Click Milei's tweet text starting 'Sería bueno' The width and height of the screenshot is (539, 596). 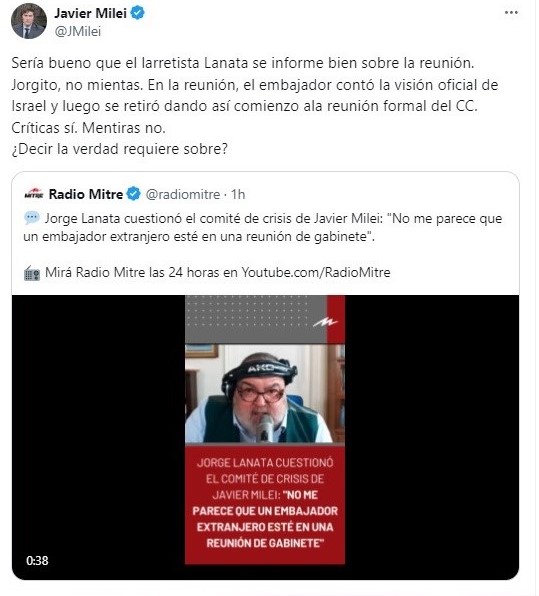point(254,106)
